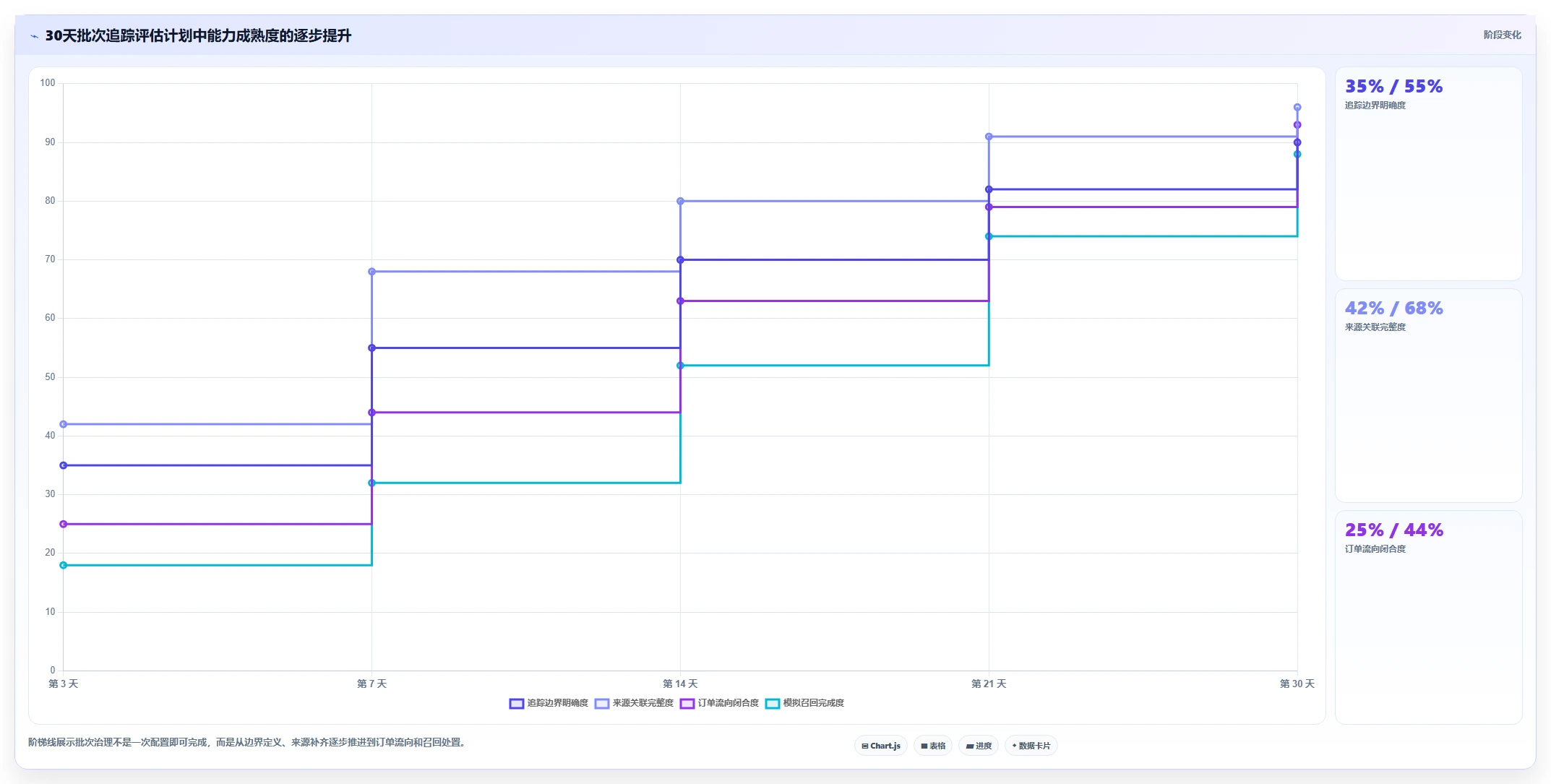Click the x-axis label 第 21 天

(x=989, y=684)
